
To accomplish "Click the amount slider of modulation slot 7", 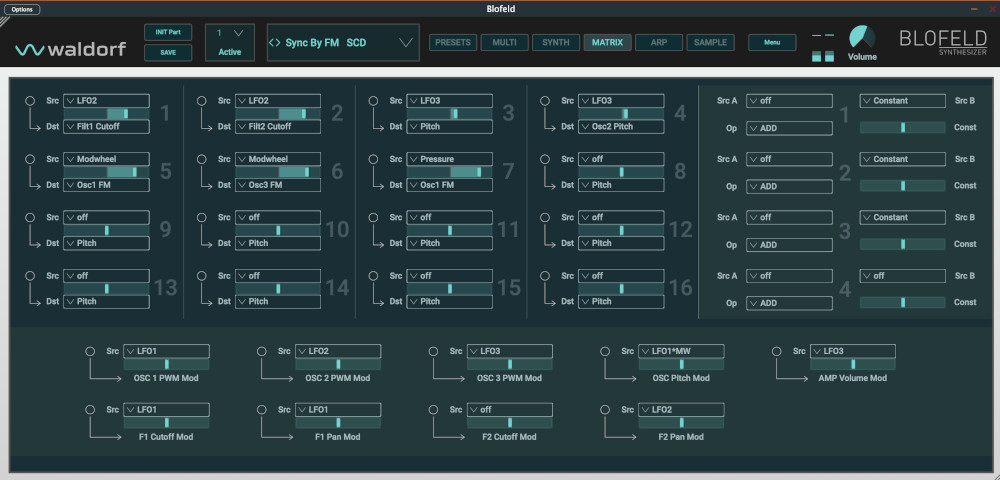I will (451, 172).
